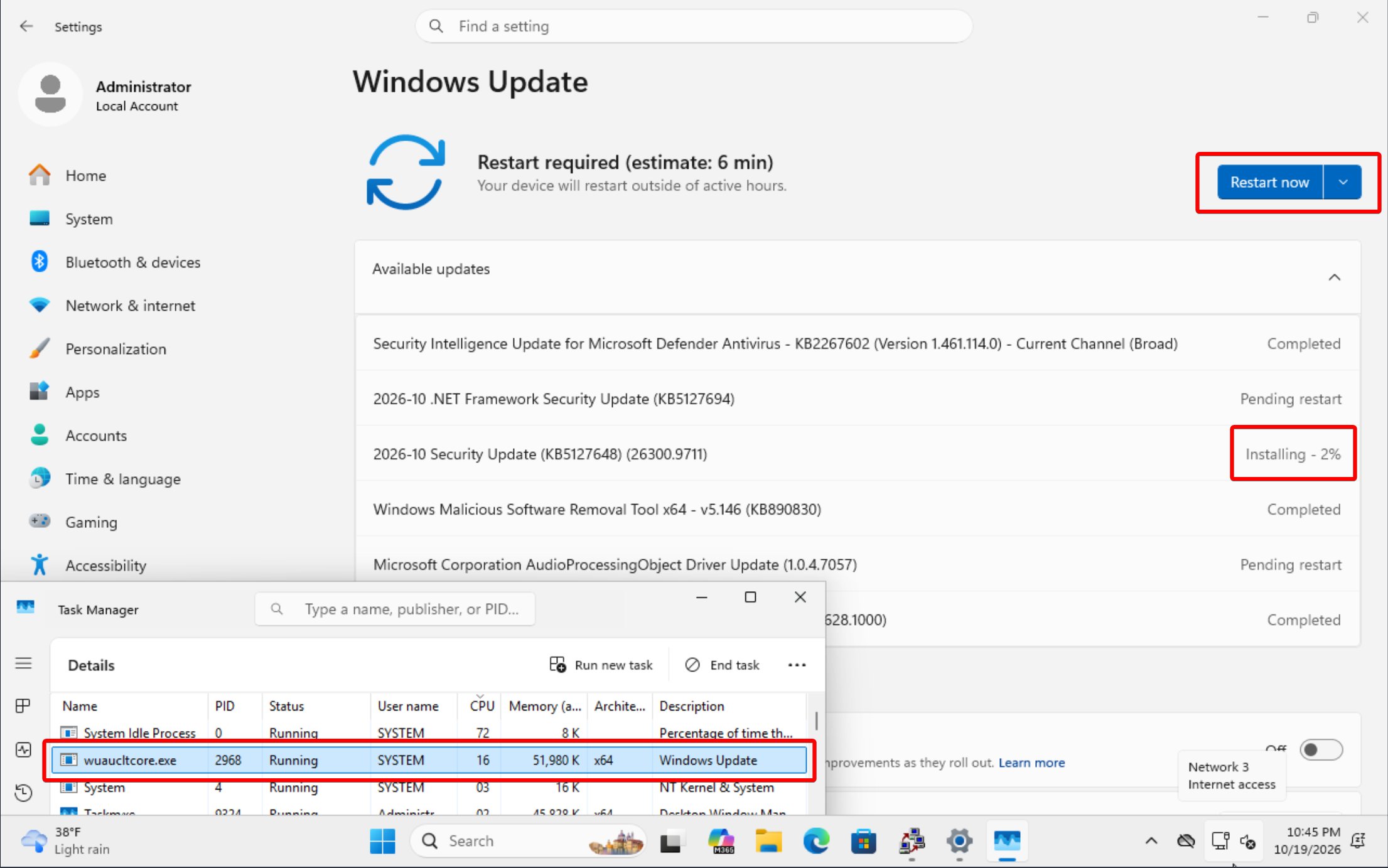Screen dimensions: 1388x868
Task: Select the wuaucltcore.exe process row
Action: (429, 760)
